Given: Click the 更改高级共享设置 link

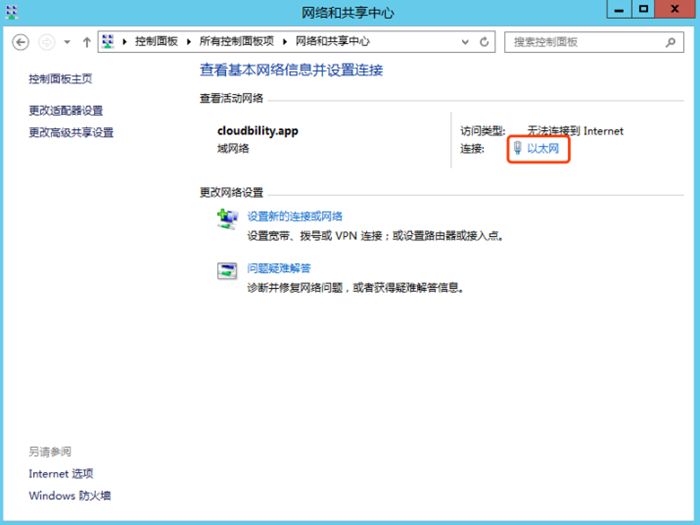Looking at the screenshot, I should (71, 133).
